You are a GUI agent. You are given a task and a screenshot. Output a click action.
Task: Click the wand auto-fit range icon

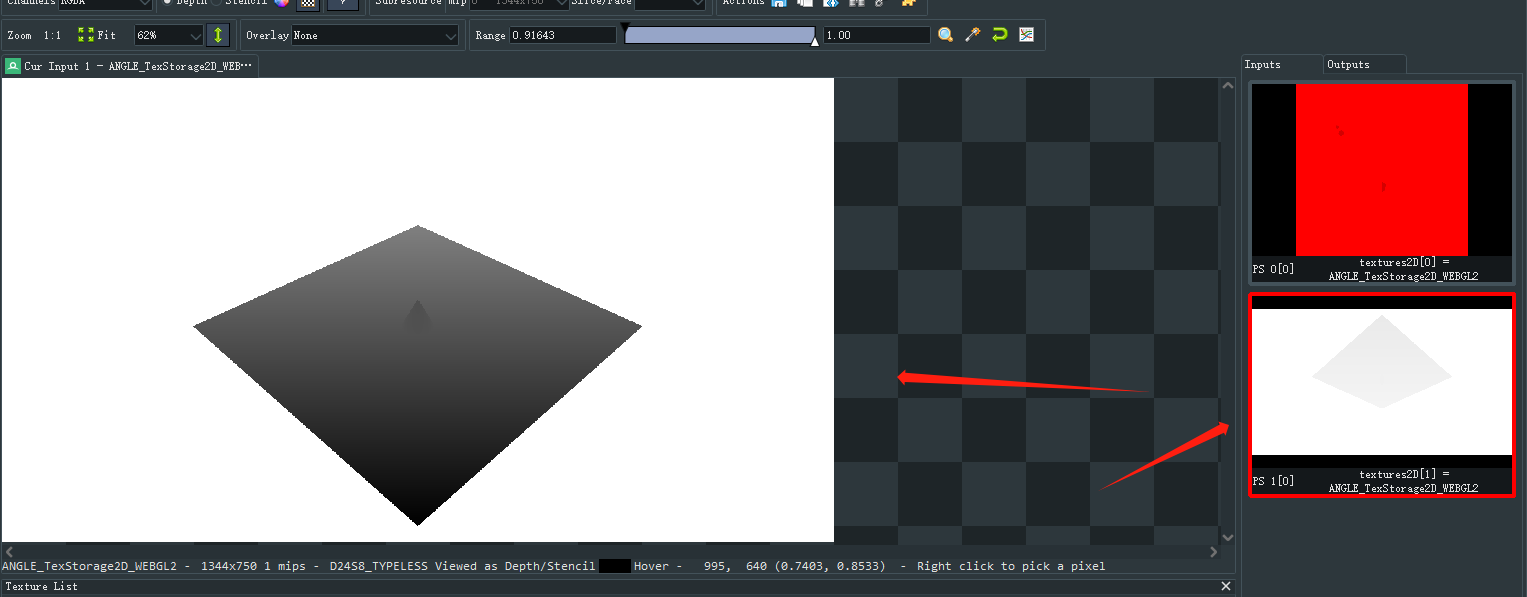[x=972, y=35]
